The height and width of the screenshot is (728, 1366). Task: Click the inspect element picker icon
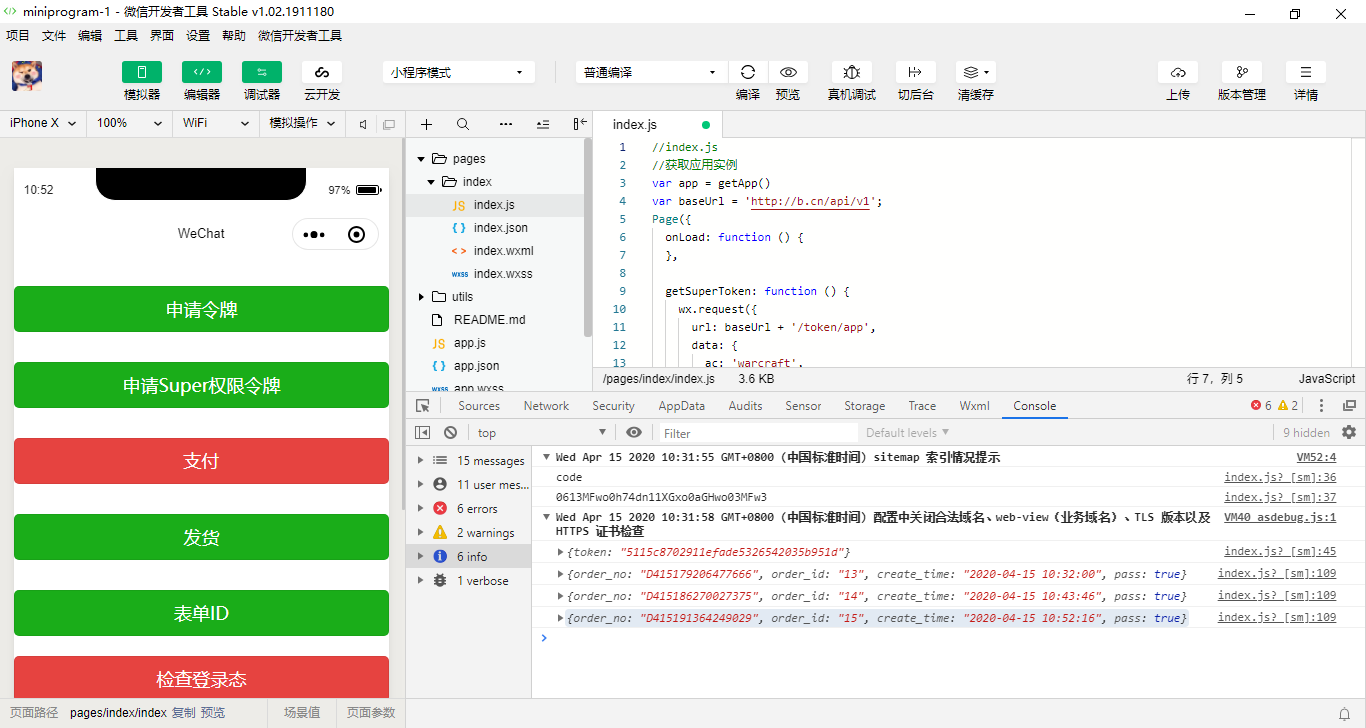(423, 406)
